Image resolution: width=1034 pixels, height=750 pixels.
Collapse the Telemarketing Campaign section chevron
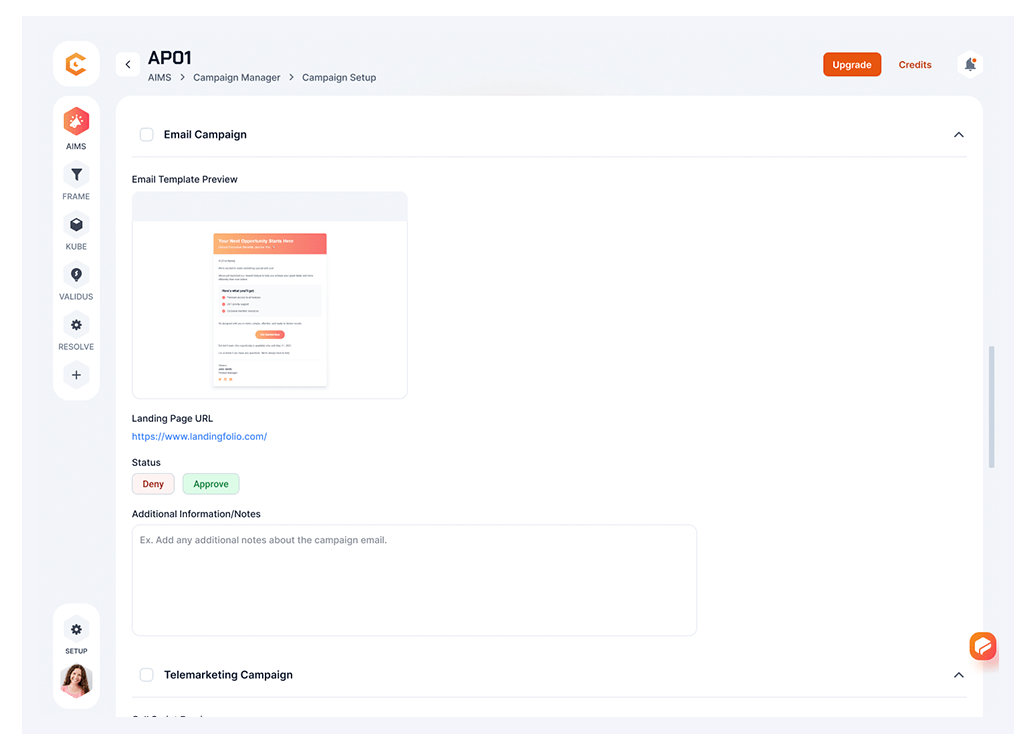tap(958, 675)
